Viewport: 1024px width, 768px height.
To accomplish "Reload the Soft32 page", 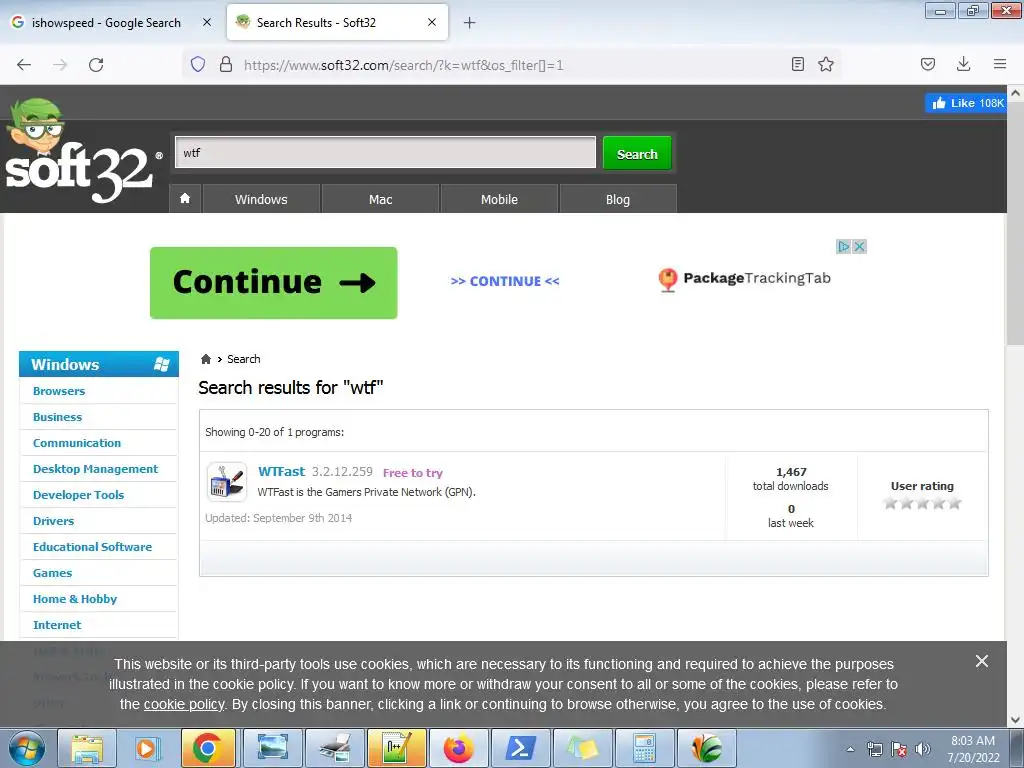I will tap(96, 65).
